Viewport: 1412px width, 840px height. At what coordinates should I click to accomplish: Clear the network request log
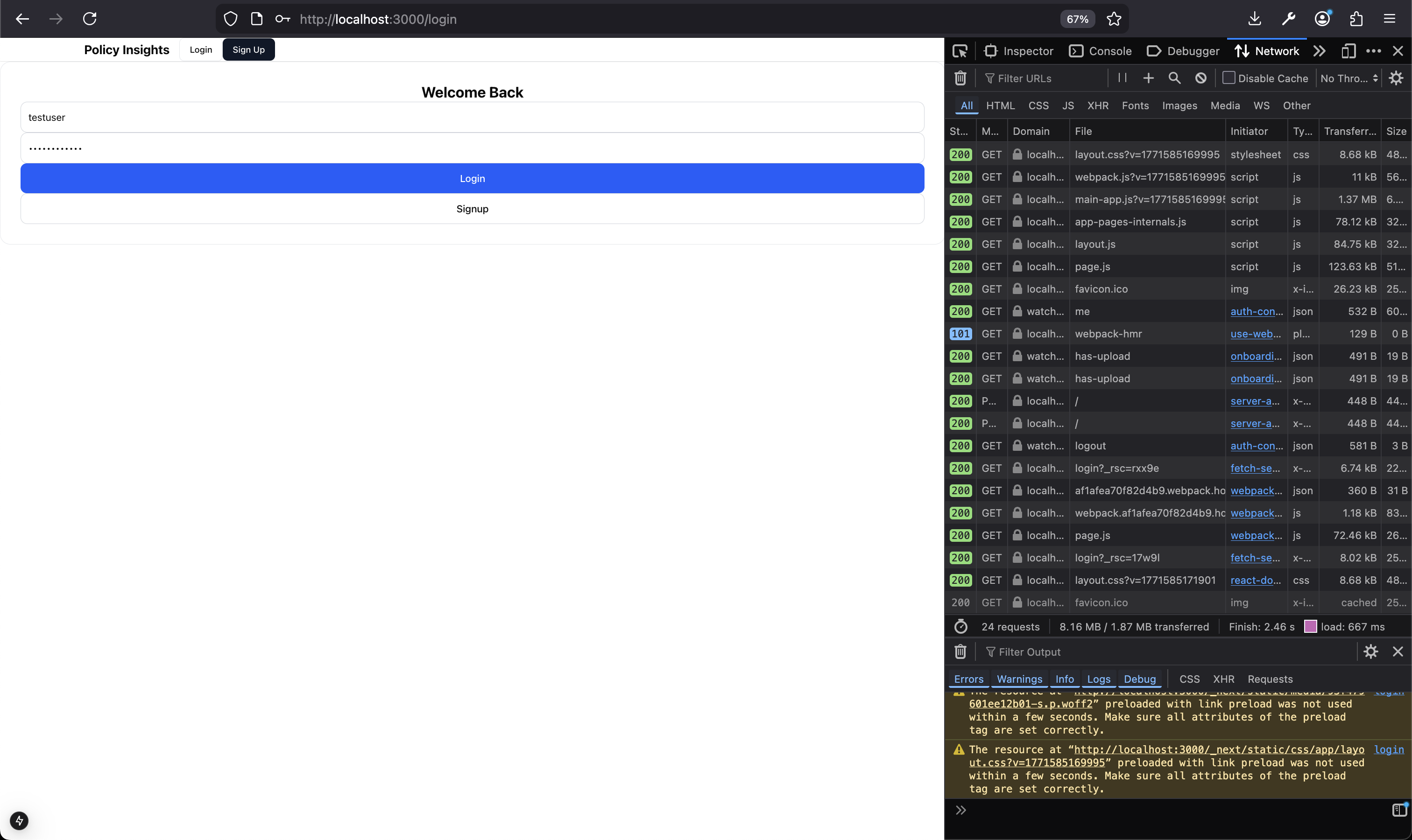coord(960,78)
